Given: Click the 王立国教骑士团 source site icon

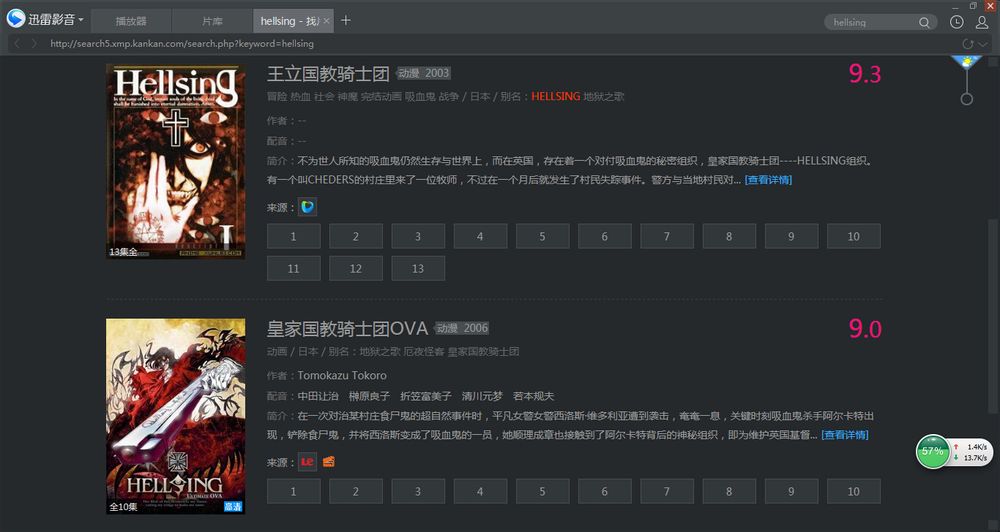Looking at the screenshot, I should pos(307,207).
